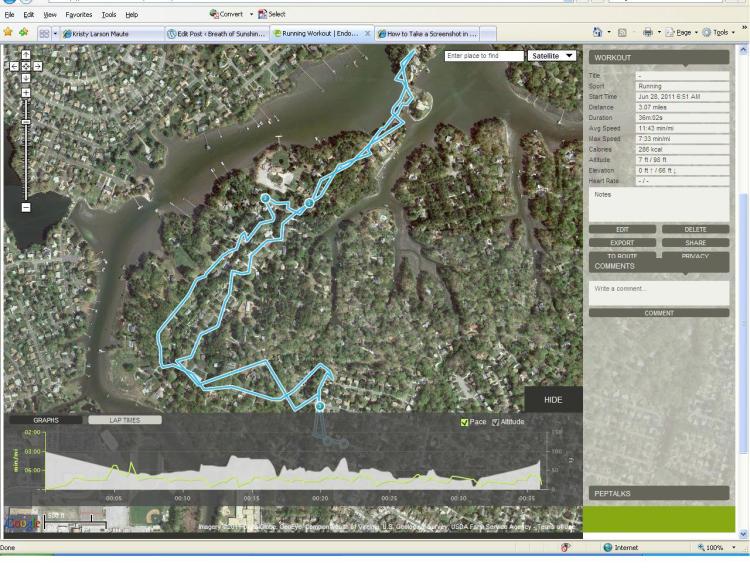750x584 pixels.
Task: Click the Print icon in toolbar
Action: (648, 33)
